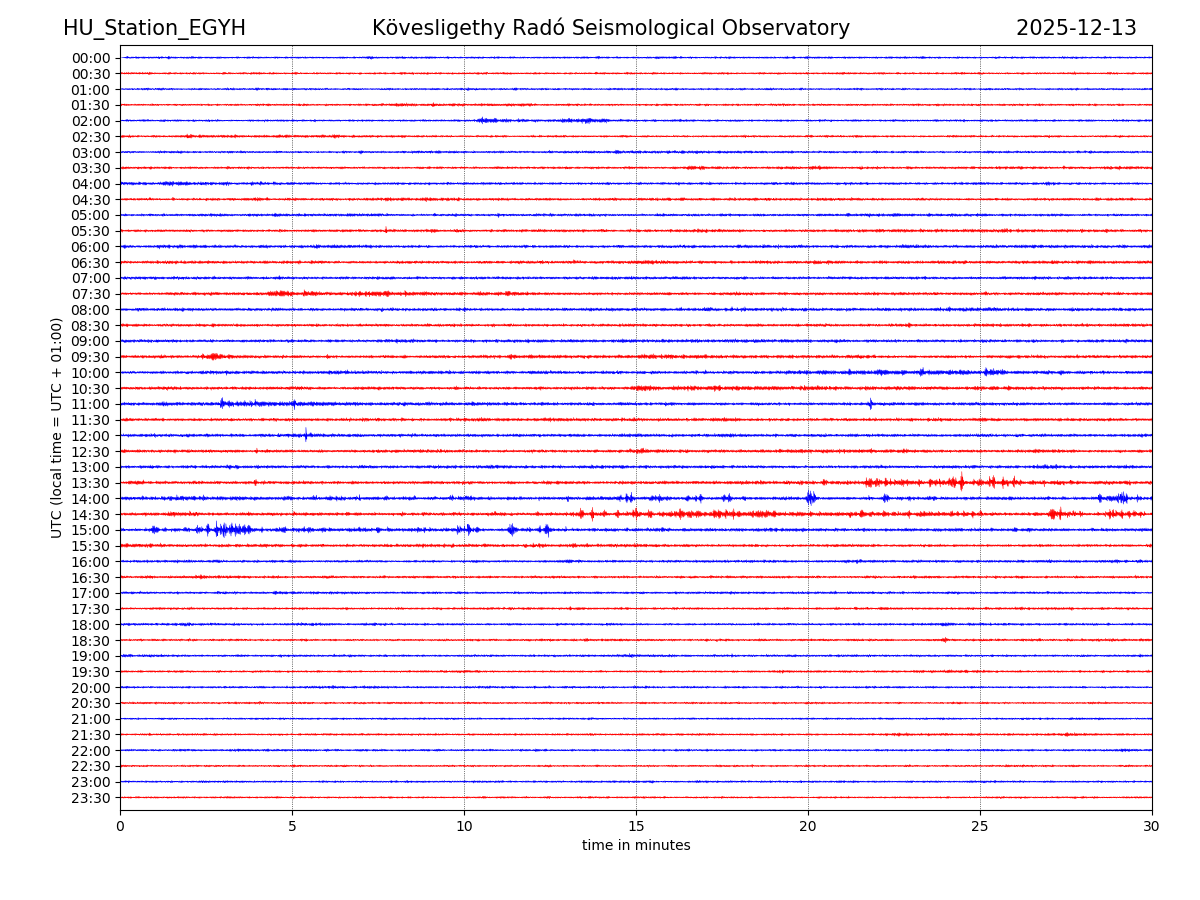Viewport: 1200px width, 900px height.
Task: Click the HU_Station_EGYH station label
Action: pyautogui.click(x=154, y=28)
